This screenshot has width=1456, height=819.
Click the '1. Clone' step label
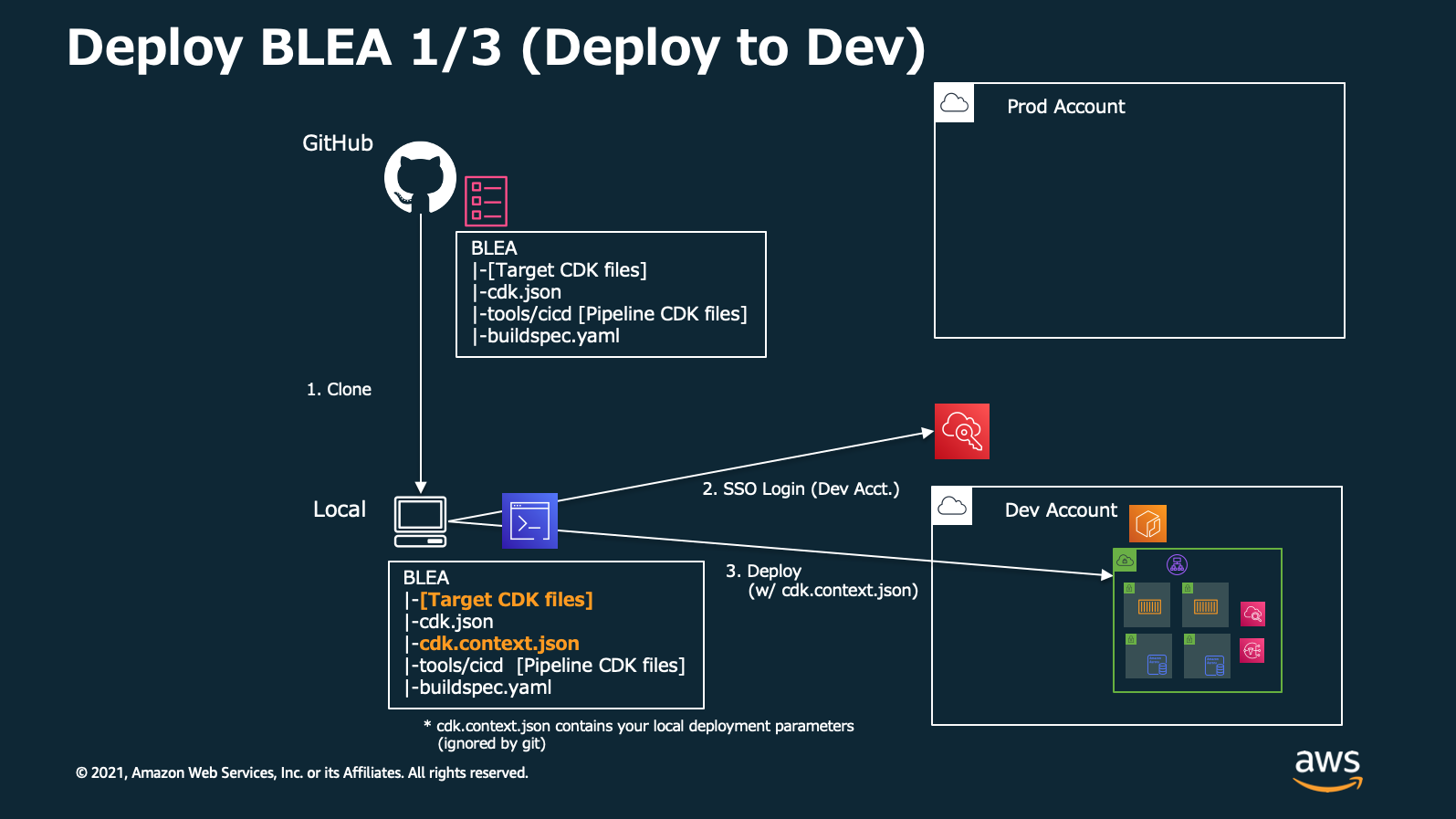pos(339,389)
